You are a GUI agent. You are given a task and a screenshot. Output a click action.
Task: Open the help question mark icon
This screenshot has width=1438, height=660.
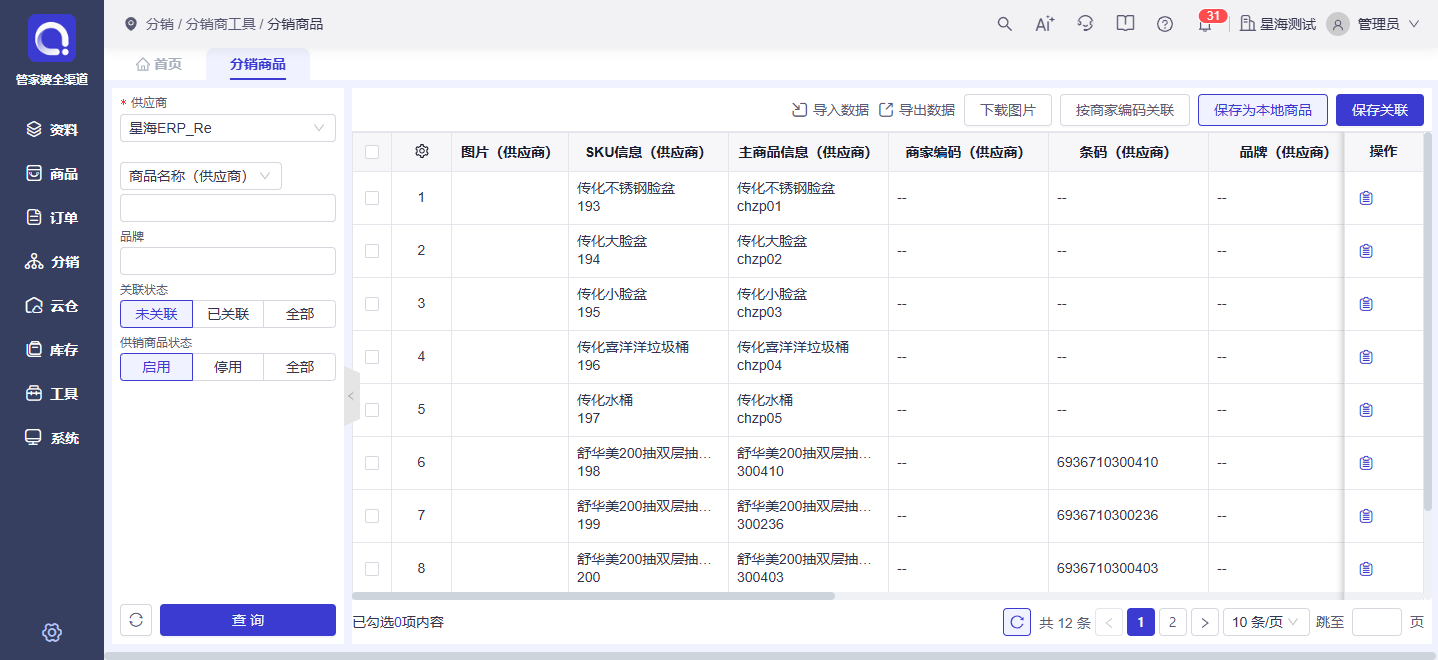click(x=1165, y=24)
